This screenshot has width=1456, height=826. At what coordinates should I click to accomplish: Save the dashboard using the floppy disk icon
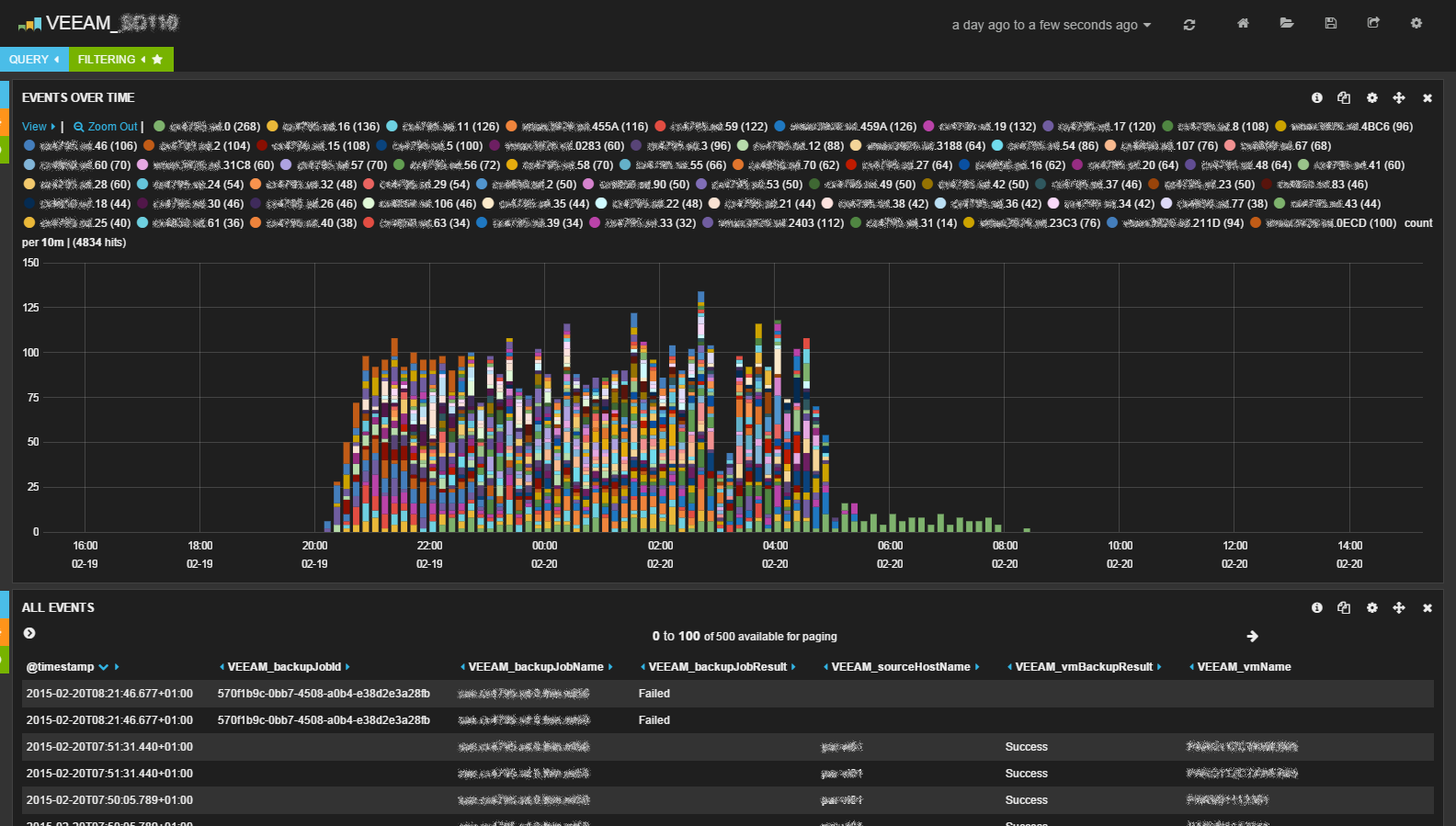tap(1330, 23)
